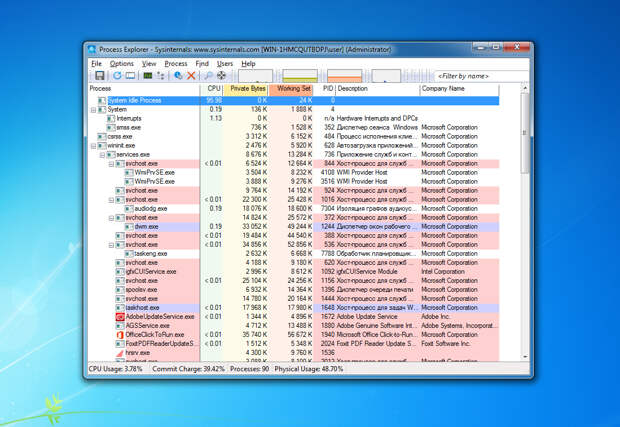620x427 pixels.
Task: Collapse the wininit.exe tree node
Action: click(93, 145)
